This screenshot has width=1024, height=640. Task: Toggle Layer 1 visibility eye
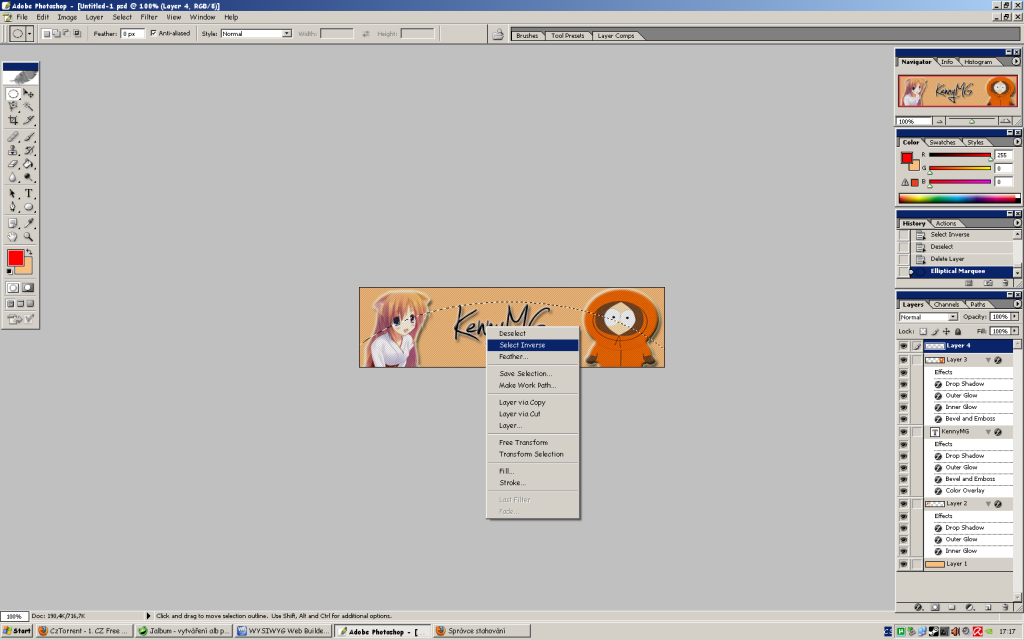[x=903, y=564]
